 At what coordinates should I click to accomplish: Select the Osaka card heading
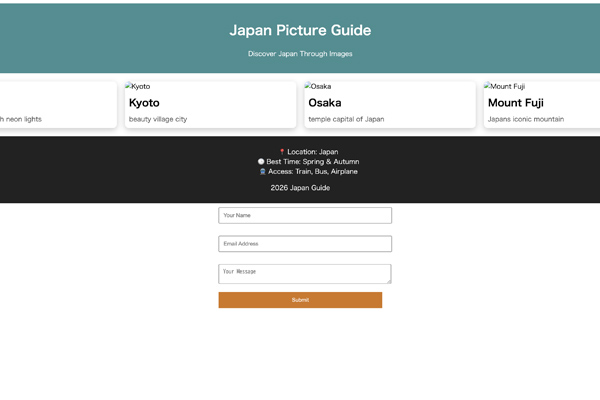click(x=325, y=103)
